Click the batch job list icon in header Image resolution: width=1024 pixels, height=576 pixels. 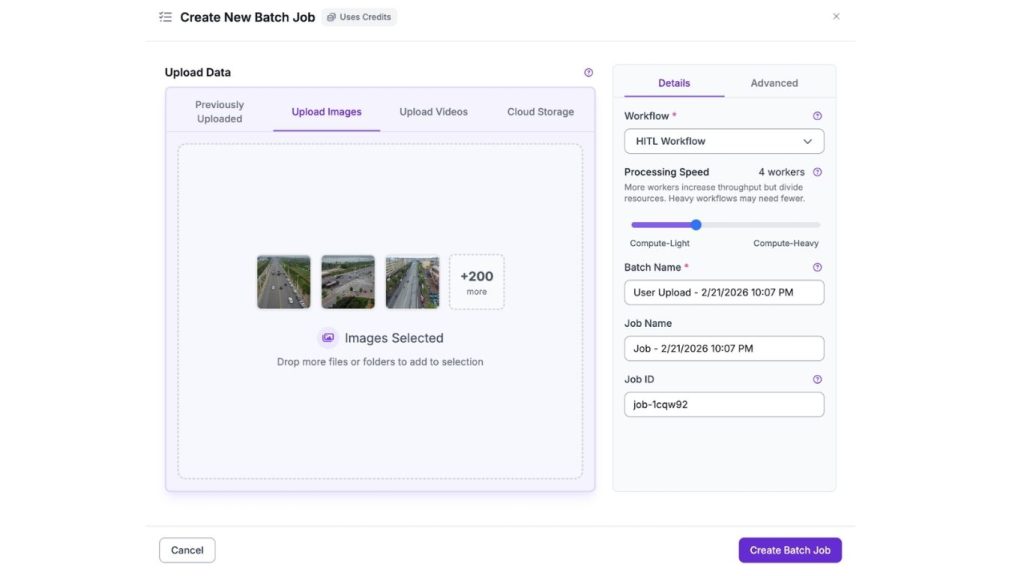(x=165, y=17)
